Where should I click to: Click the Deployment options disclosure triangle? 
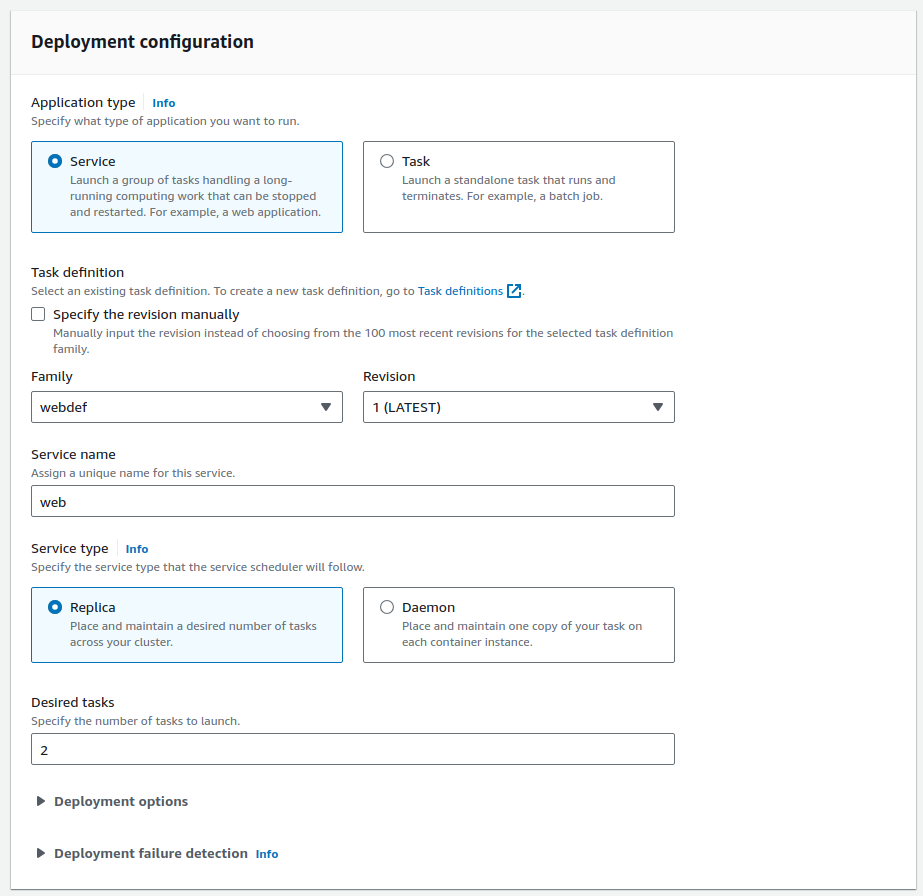pos(40,801)
